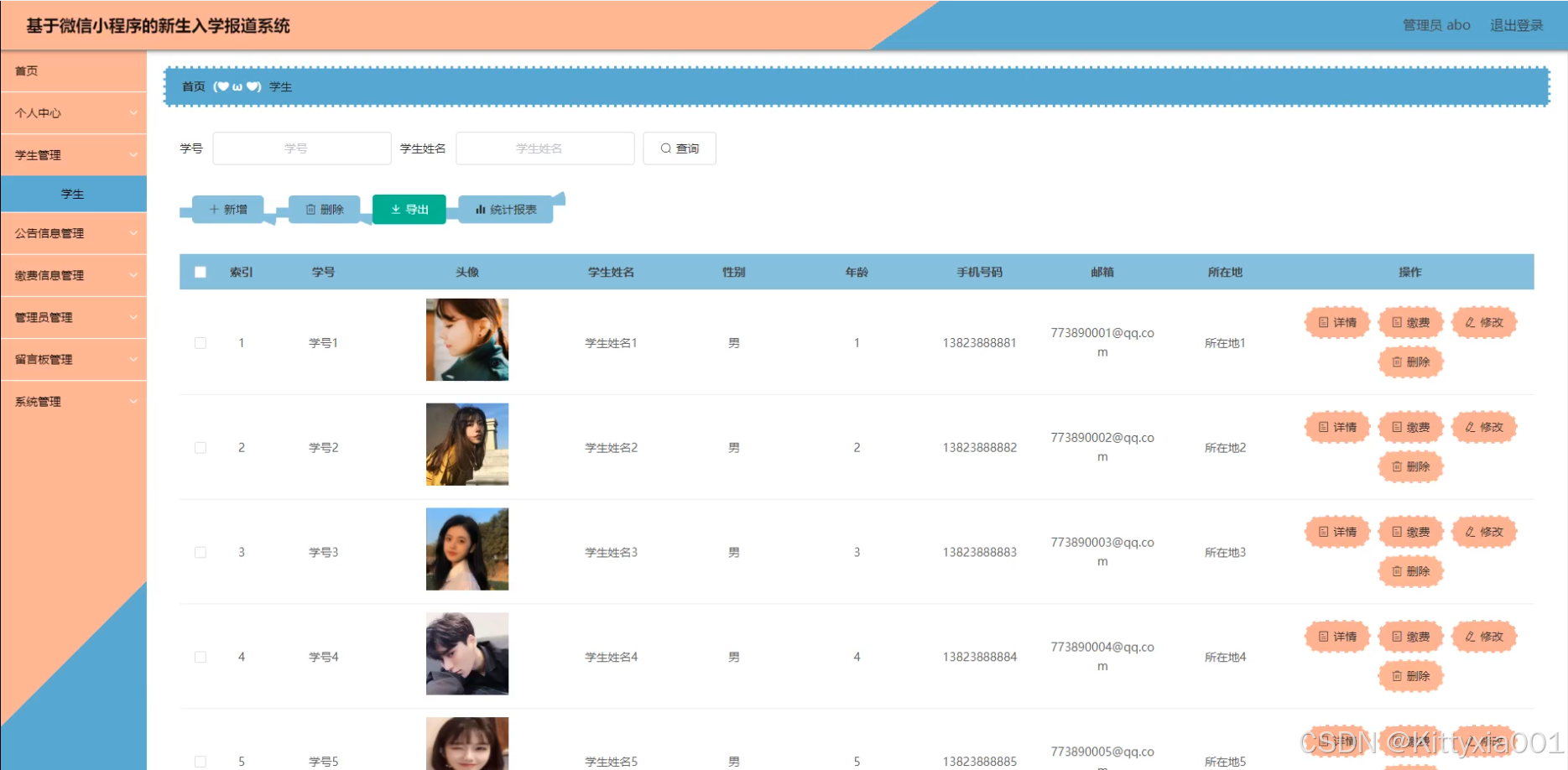Screen dimensions: 1568x770
Task: Click phone number 13823888883 cell
Action: click(x=980, y=553)
